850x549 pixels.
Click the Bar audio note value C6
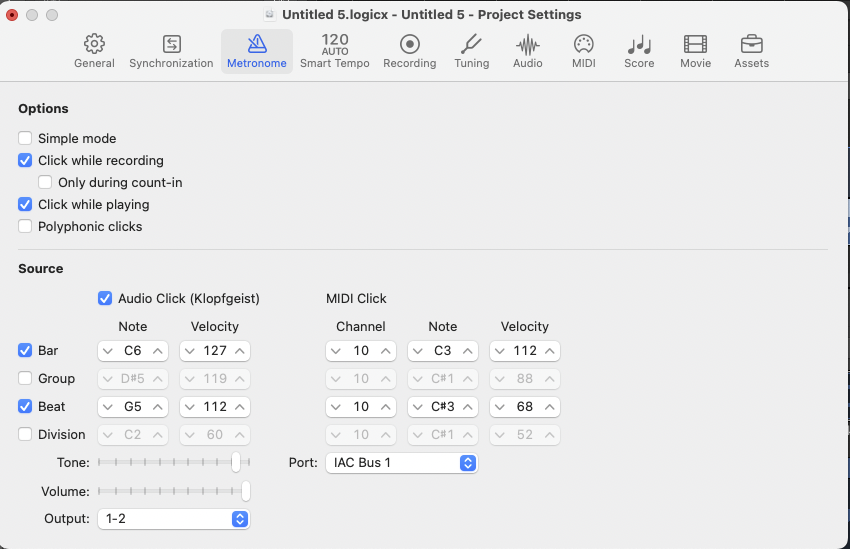[x=133, y=351]
